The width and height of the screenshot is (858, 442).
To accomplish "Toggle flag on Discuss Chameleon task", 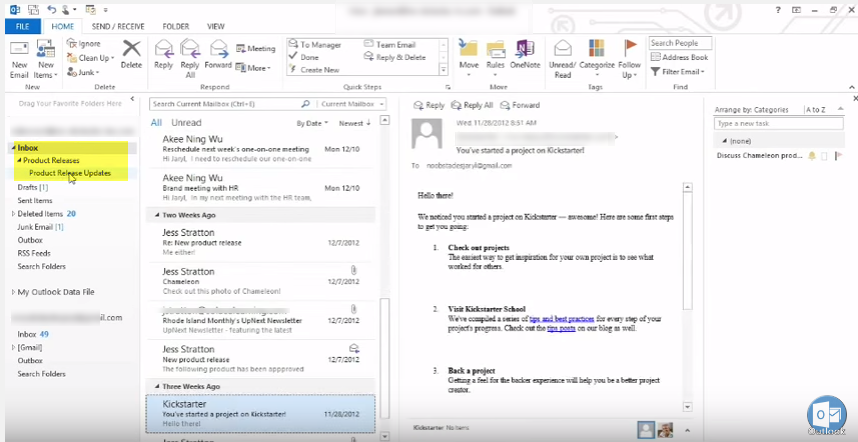I will click(838, 156).
